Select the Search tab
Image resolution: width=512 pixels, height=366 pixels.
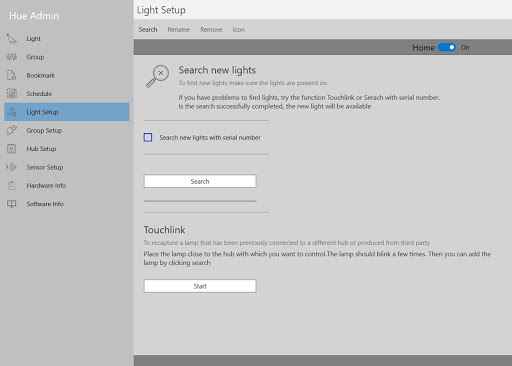coord(148,30)
